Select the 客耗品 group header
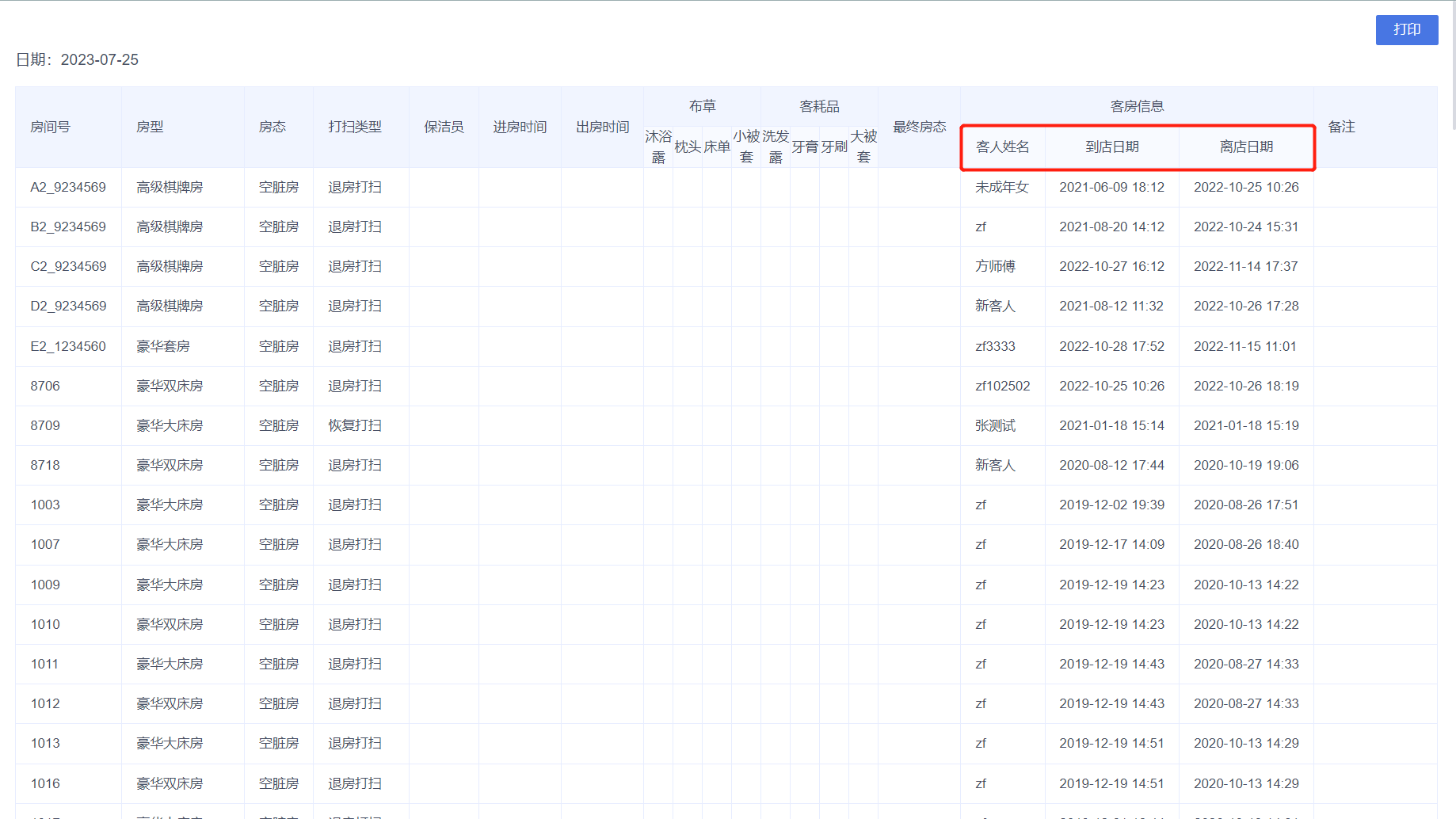Image resolution: width=1456 pixels, height=819 pixels. click(819, 106)
